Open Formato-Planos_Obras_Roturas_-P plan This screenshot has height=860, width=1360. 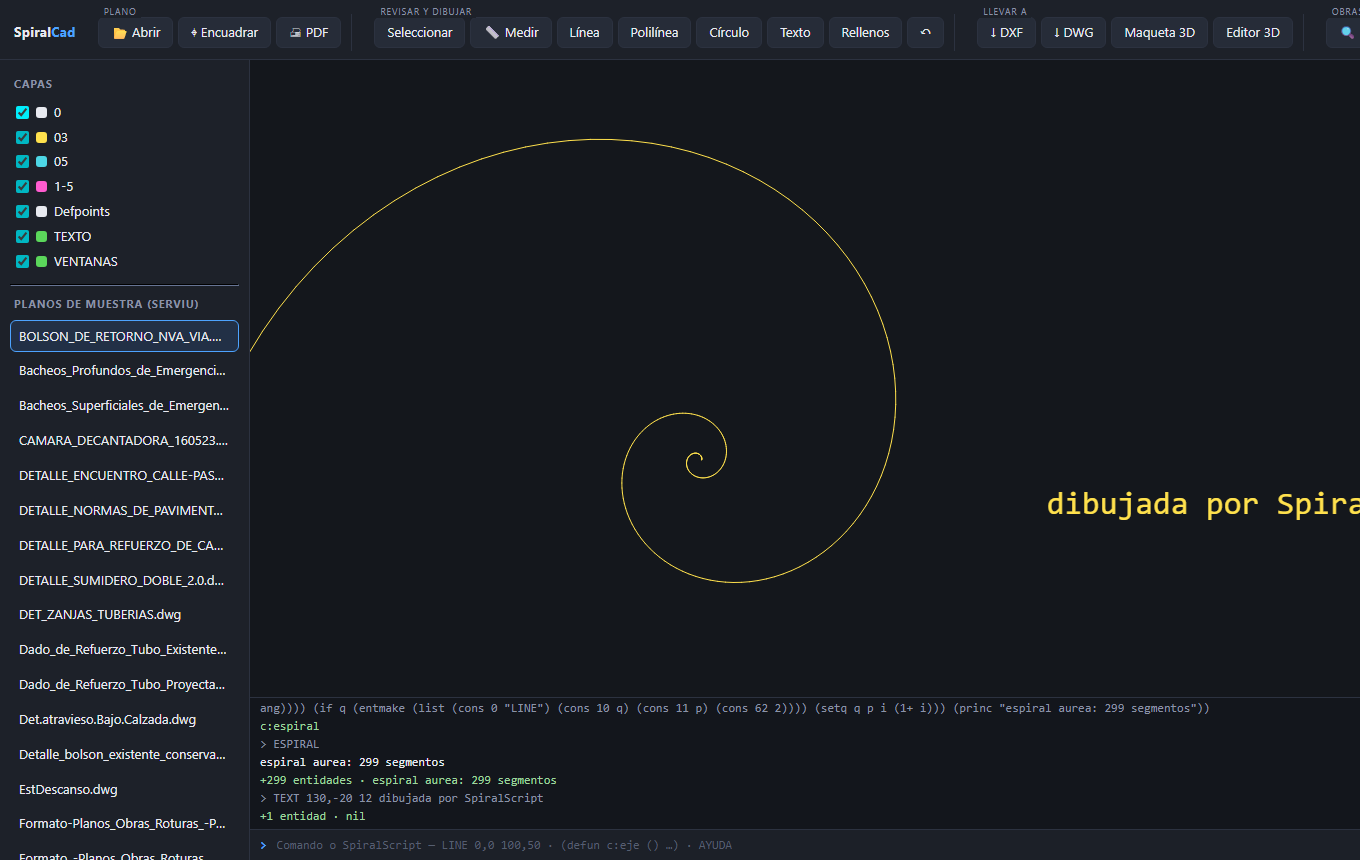tap(124, 825)
